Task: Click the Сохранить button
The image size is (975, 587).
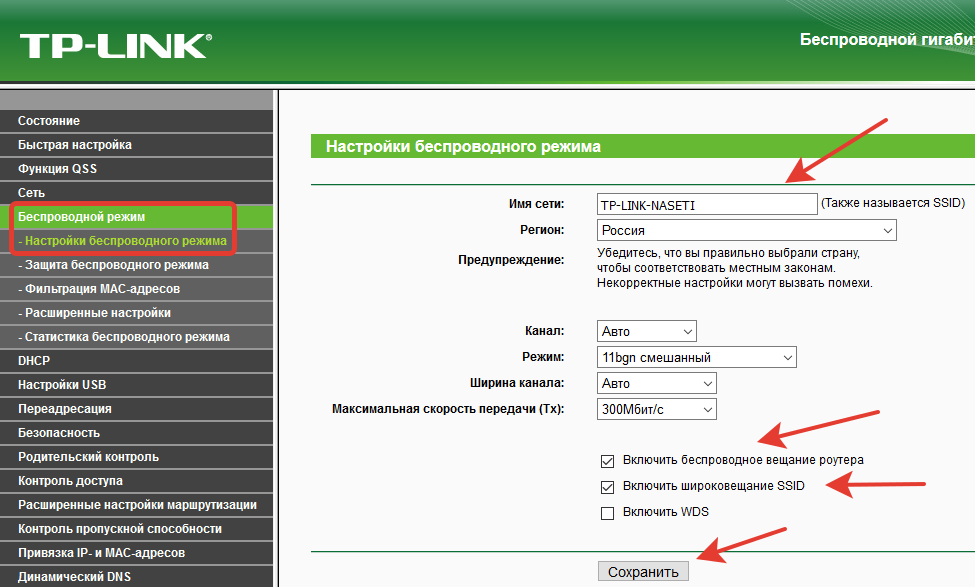Action: [643, 572]
